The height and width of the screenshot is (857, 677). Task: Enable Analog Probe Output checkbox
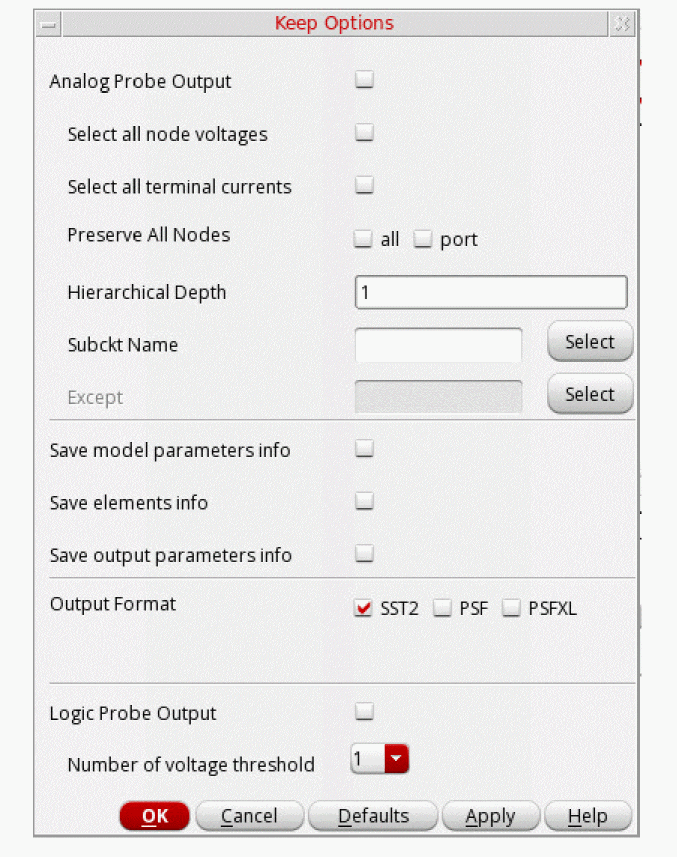pos(365,80)
